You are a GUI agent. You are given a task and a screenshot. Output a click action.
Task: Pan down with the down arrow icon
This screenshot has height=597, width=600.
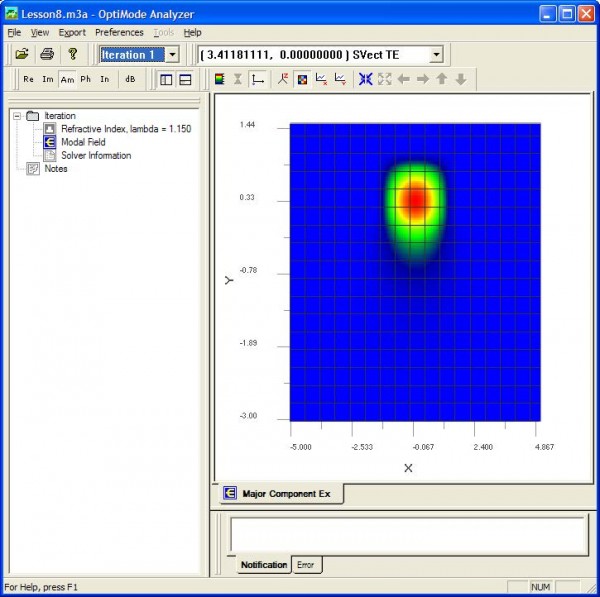pyautogui.click(x=461, y=79)
